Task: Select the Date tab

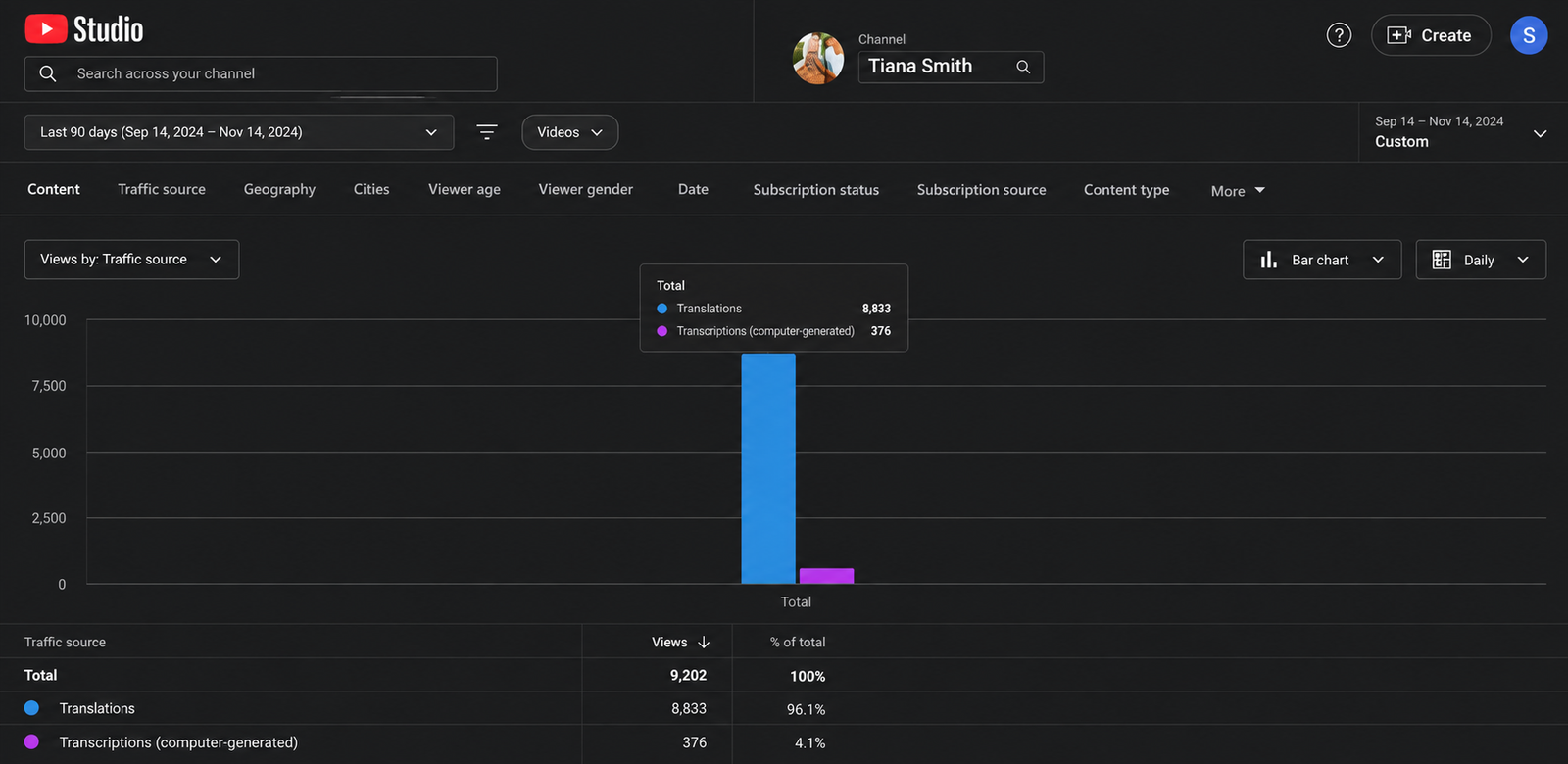Action: click(693, 189)
